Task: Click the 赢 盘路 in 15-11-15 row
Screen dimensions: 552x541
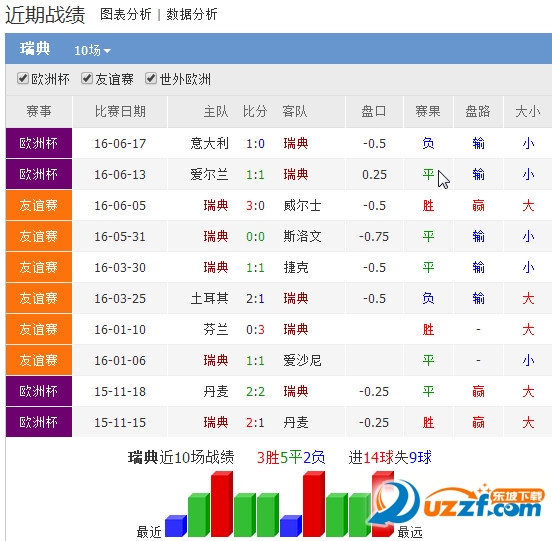Action: (478, 422)
